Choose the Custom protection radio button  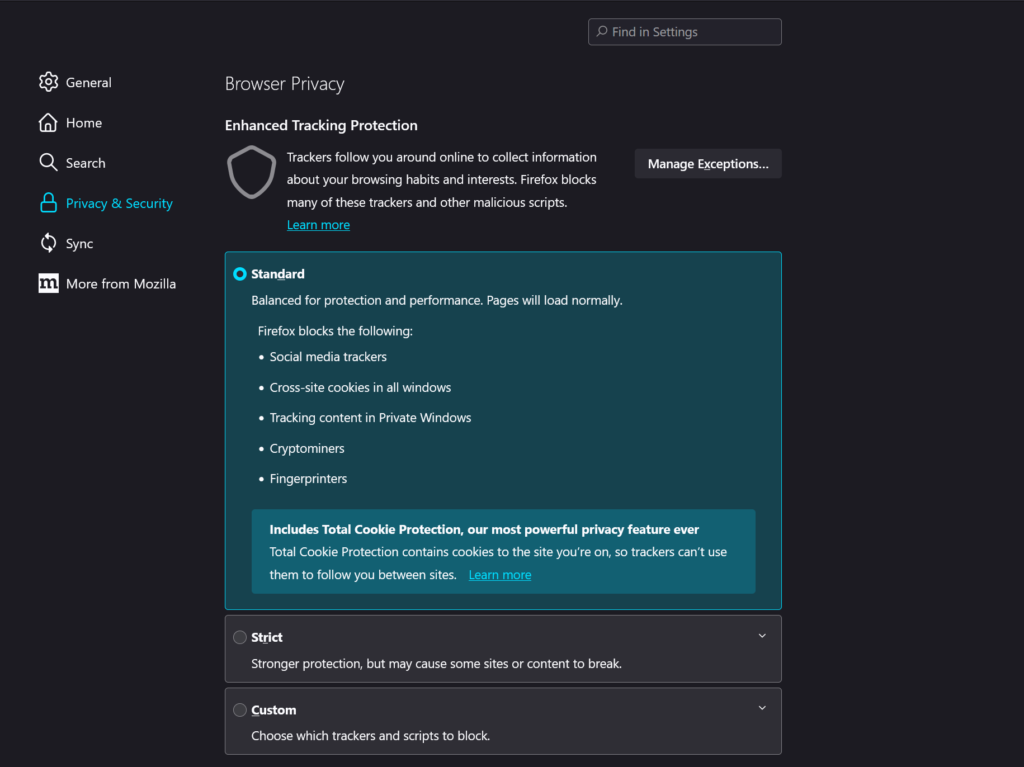[240, 710]
